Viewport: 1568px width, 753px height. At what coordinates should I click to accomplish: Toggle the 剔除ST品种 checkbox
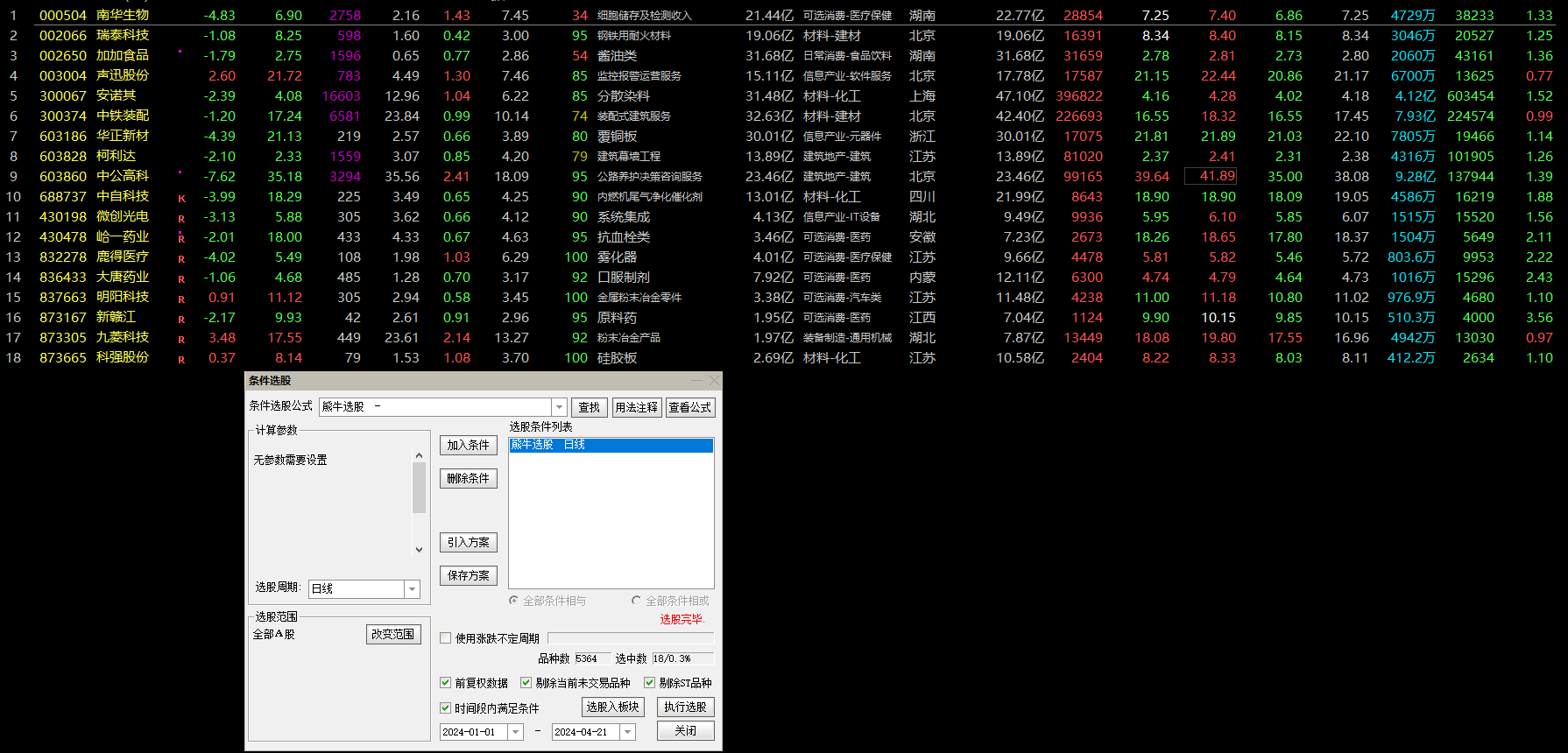[649, 683]
